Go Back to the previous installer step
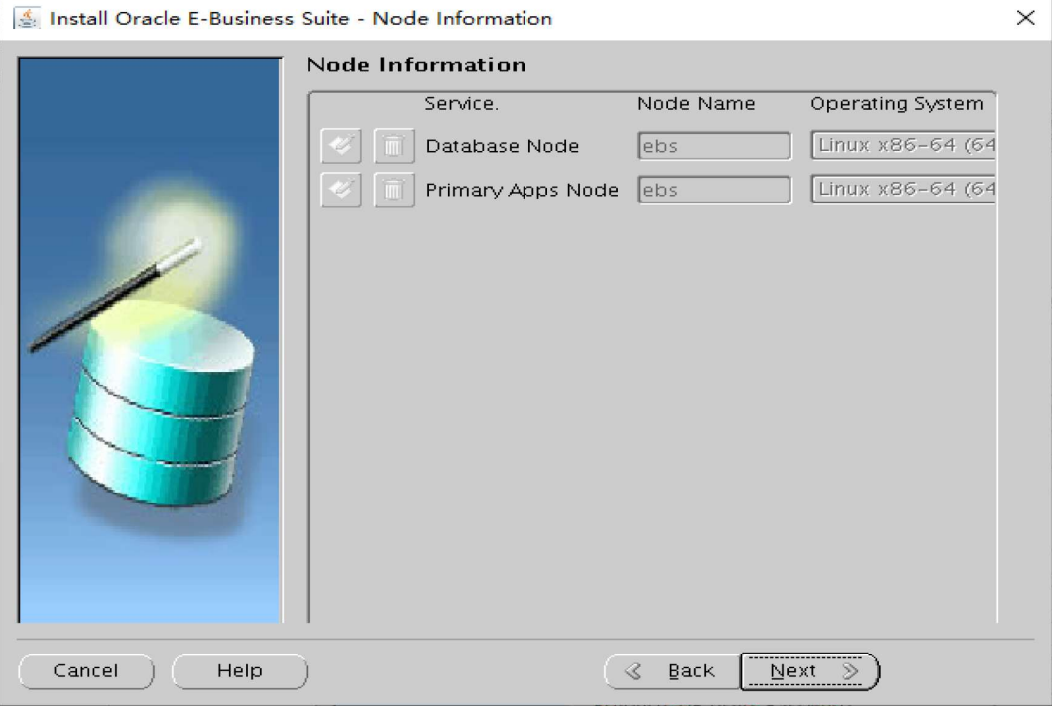Screen dimensions: 1052x706 [672, 670]
